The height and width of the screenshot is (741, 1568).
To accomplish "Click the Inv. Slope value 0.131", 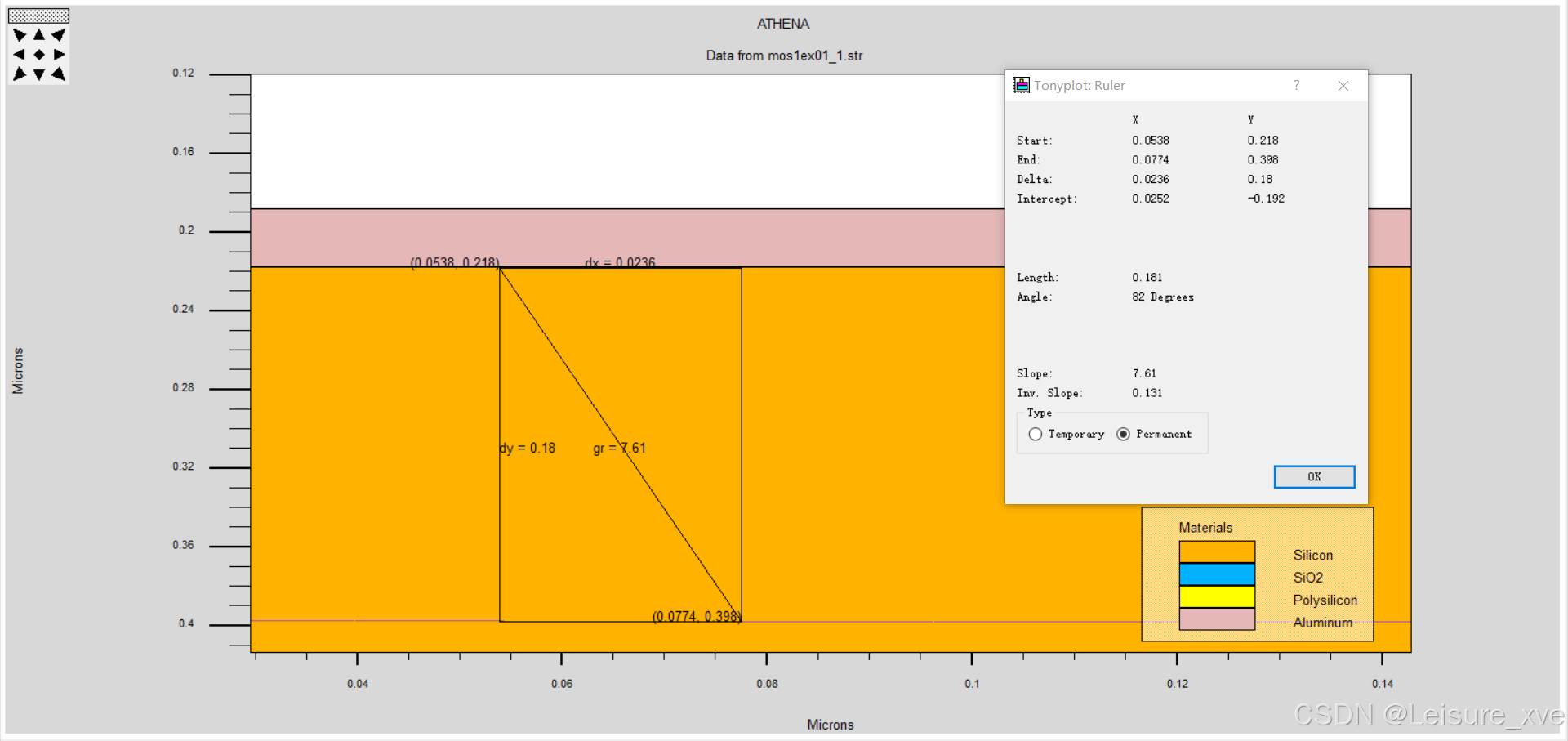I will (1147, 393).
